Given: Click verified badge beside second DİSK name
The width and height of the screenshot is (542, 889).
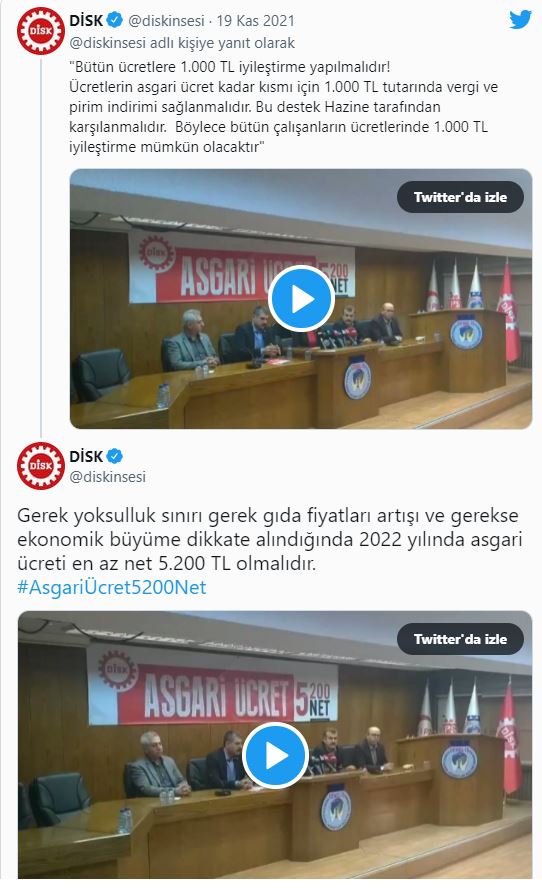Looking at the screenshot, I should (115, 456).
